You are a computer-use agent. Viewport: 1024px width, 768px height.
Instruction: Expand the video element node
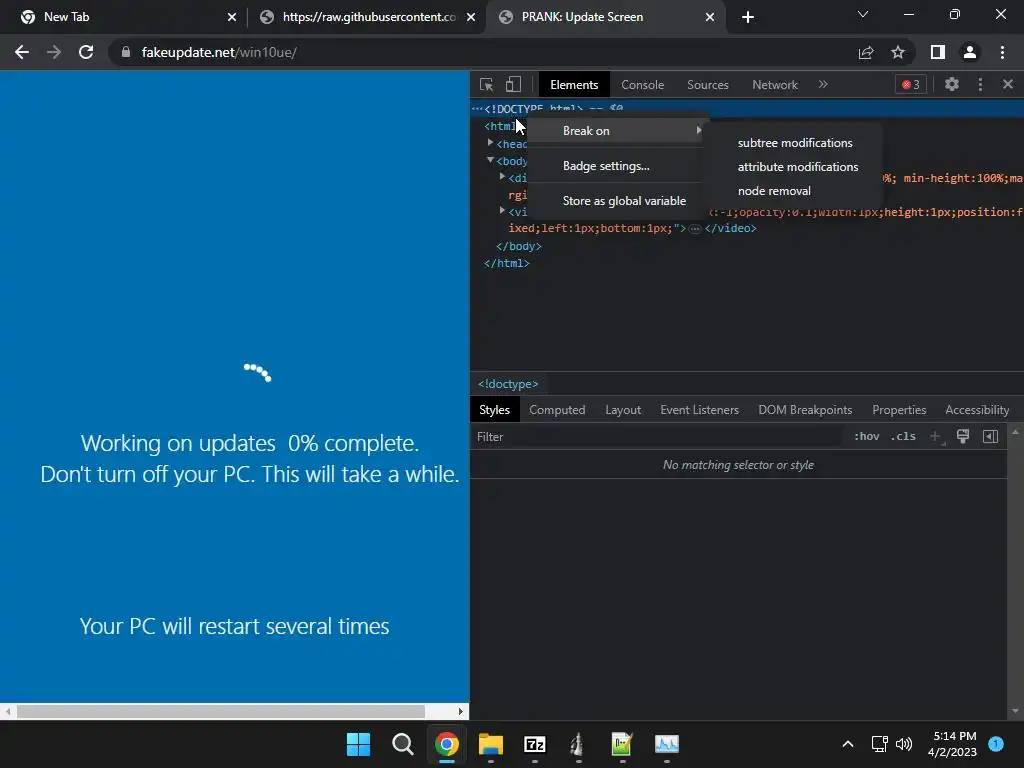(x=502, y=210)
